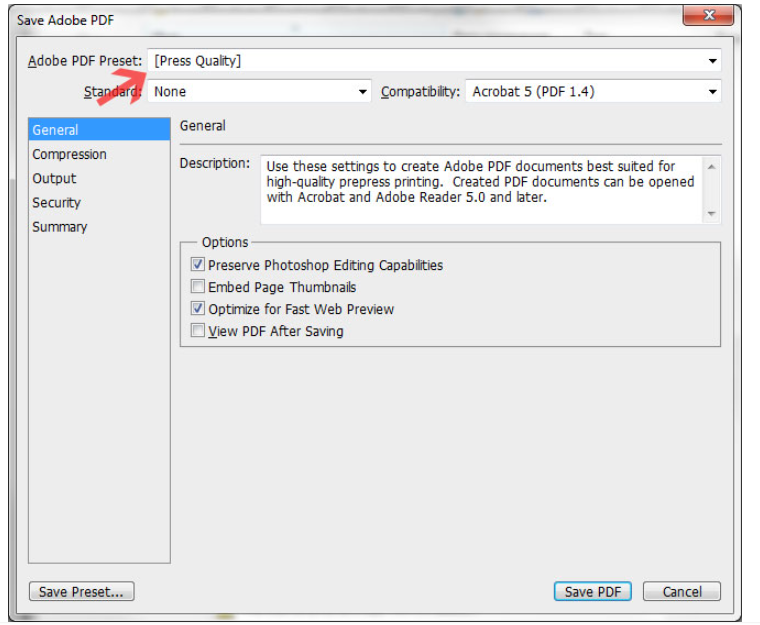Viewport: 760px width, 625px height.
Task: Tick View PDF After Saving checkbox
Action: [197, 331]
